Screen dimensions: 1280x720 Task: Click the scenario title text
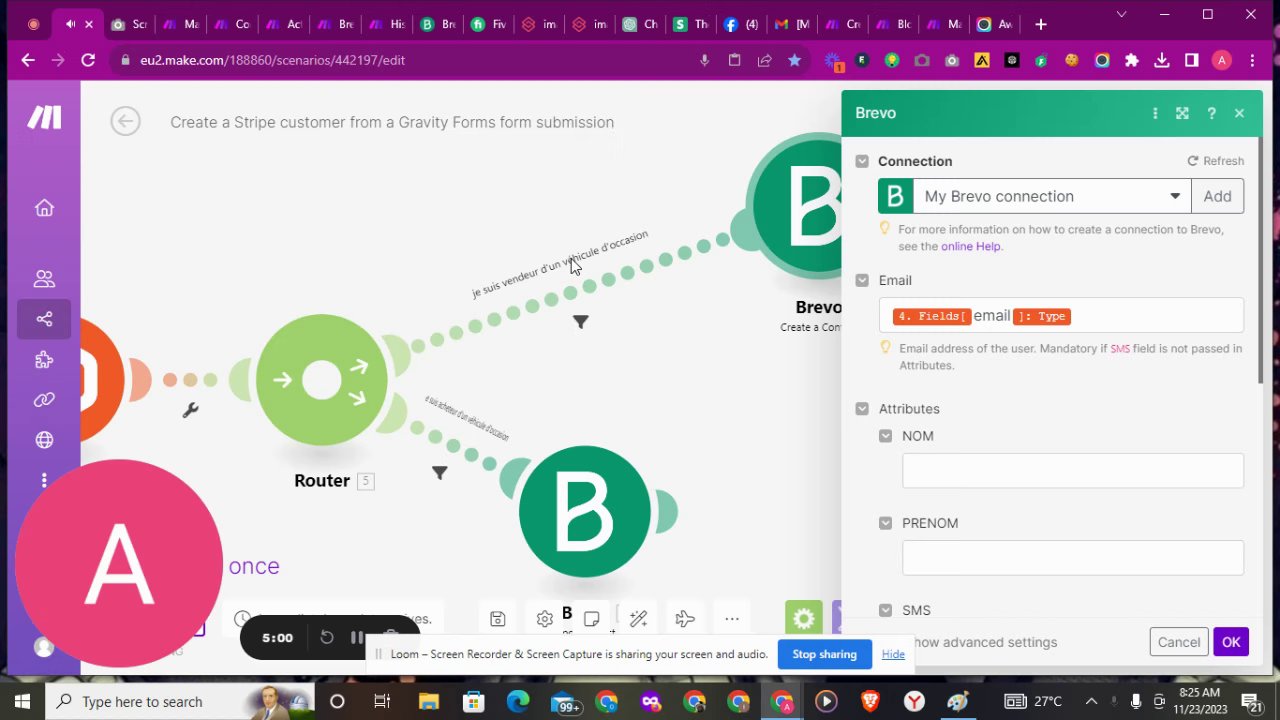click(392, 122)
